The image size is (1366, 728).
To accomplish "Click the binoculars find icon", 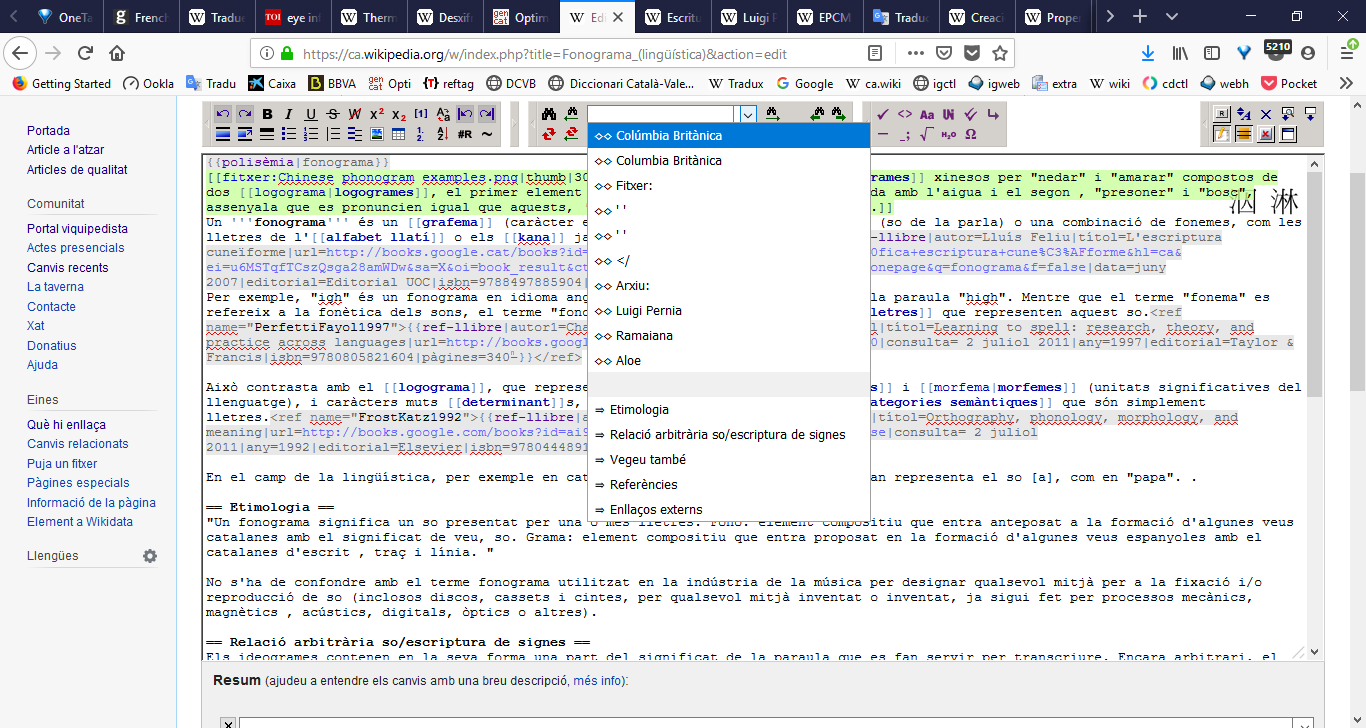I will (x=548, y=114).
